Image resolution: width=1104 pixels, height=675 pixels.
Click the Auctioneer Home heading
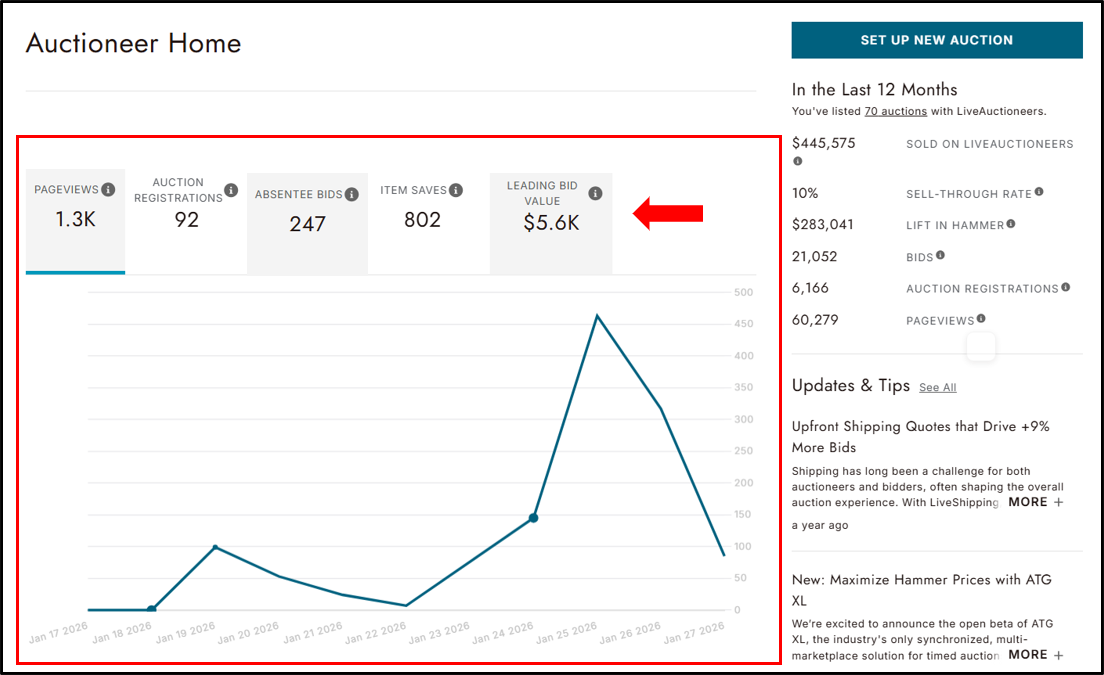click(x=134, y=43)
